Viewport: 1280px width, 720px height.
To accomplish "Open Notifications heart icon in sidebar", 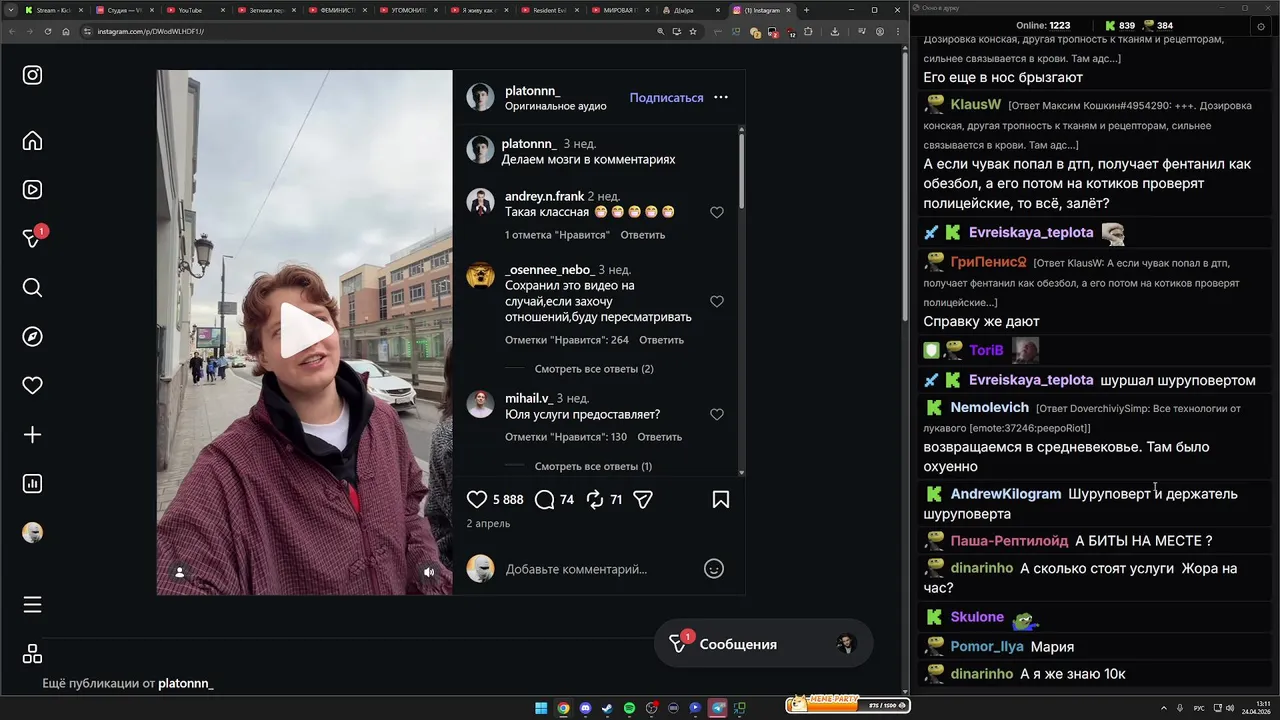I will pyautogui.click(x=32, y=385).
